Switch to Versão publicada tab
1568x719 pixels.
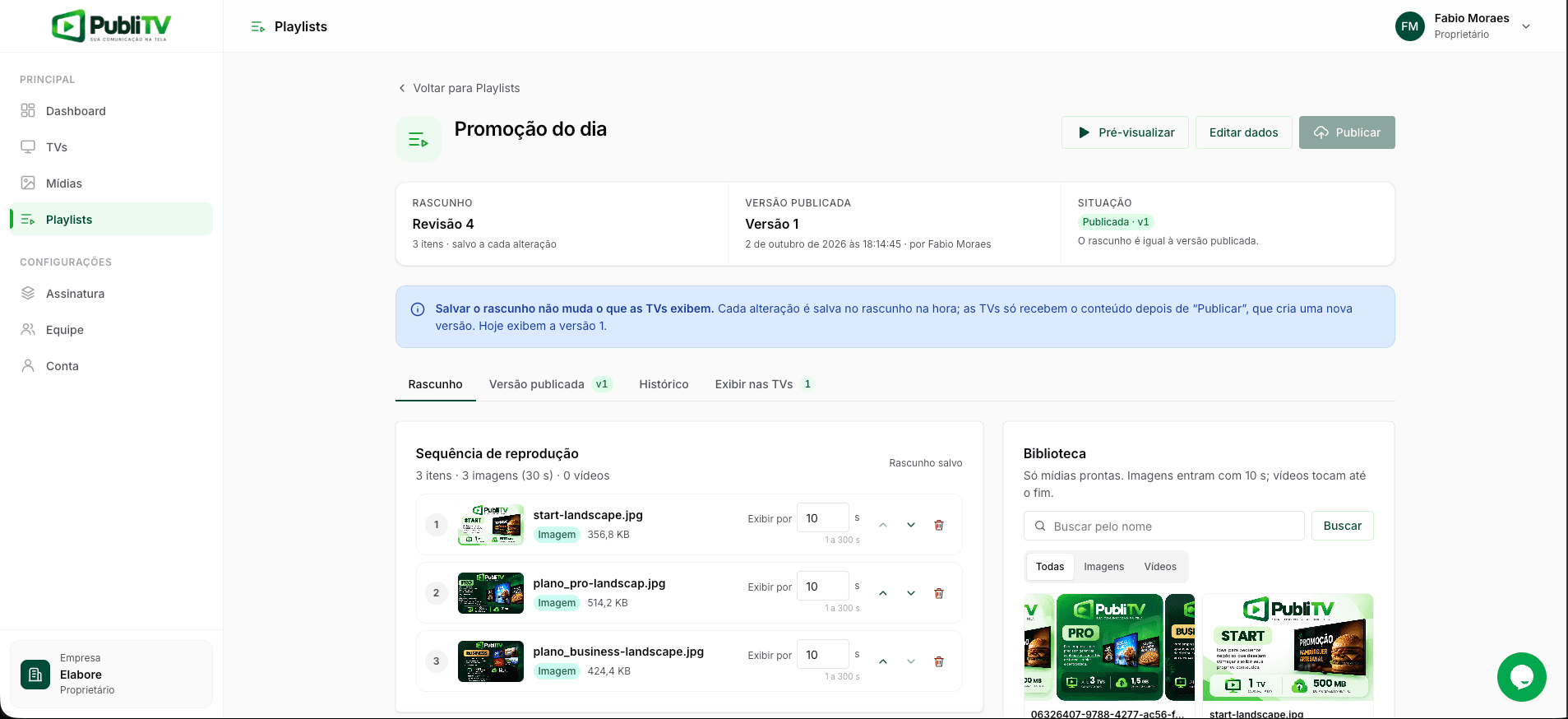pos(550,384)
